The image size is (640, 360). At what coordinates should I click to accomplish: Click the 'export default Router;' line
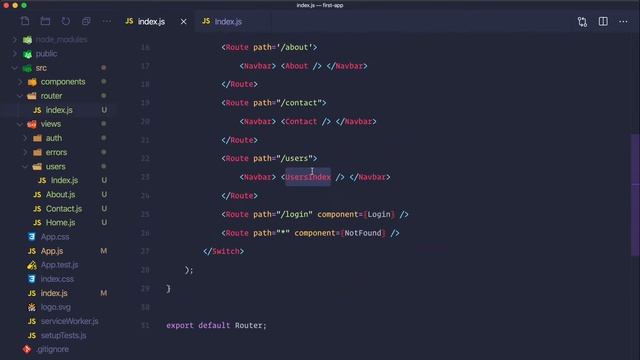coord(216,325)
